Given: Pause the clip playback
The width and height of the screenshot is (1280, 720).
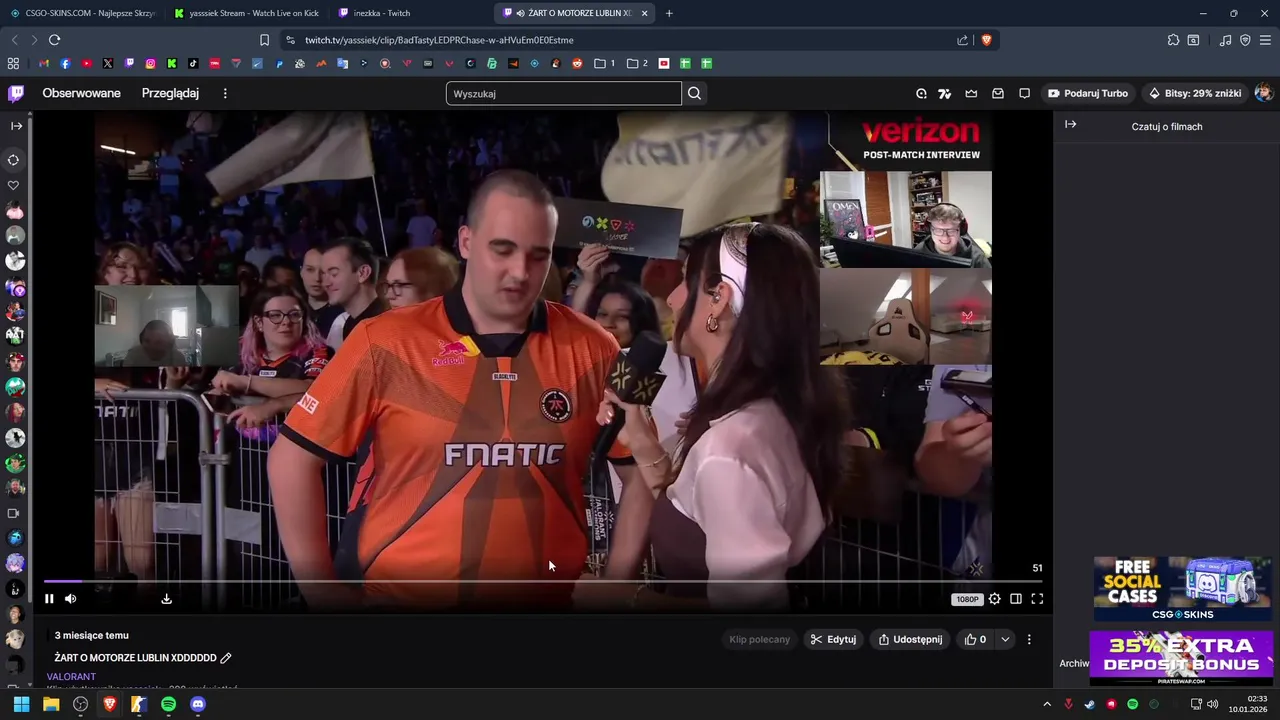Looking at the screenshot, I should tap(49, 599).
